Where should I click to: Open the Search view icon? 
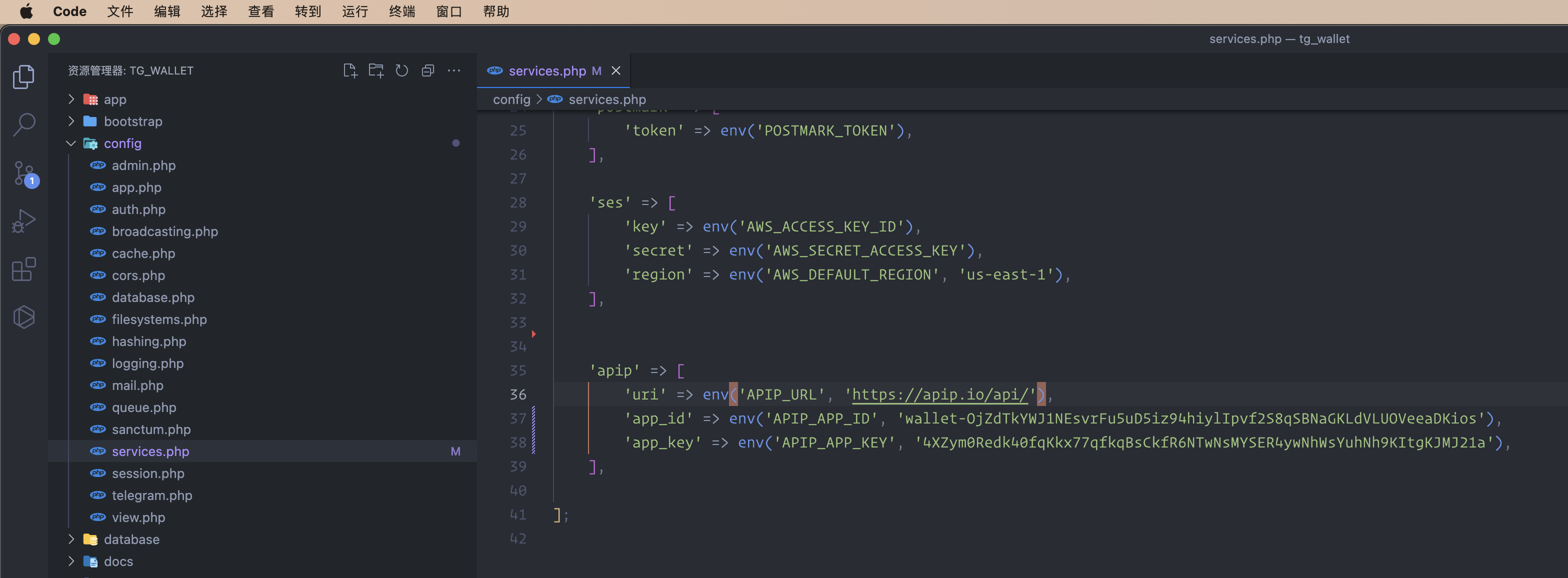pos(23,124)
